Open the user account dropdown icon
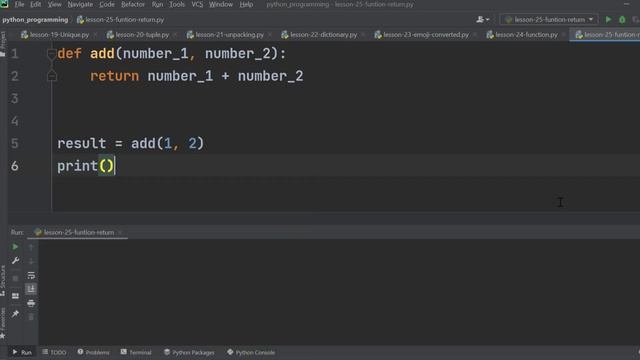The image size is (640, 360). pyautogui.click(x=483, y=20)
